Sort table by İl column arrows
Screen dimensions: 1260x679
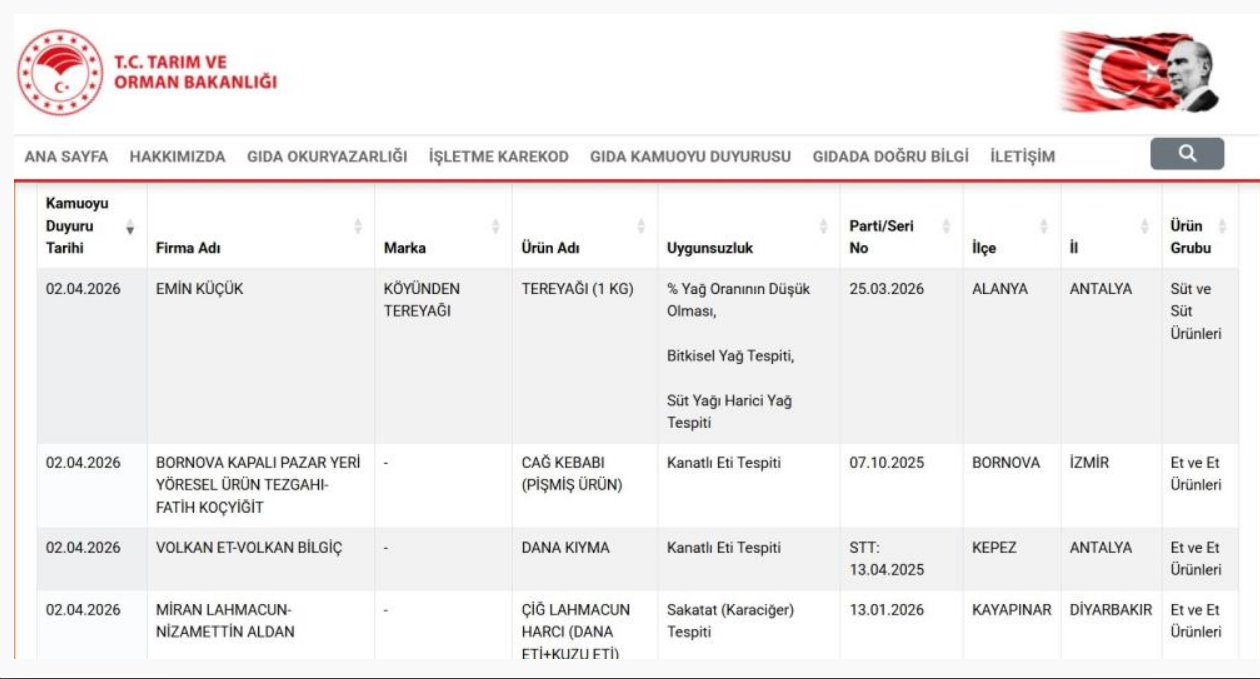[1145, 227]
